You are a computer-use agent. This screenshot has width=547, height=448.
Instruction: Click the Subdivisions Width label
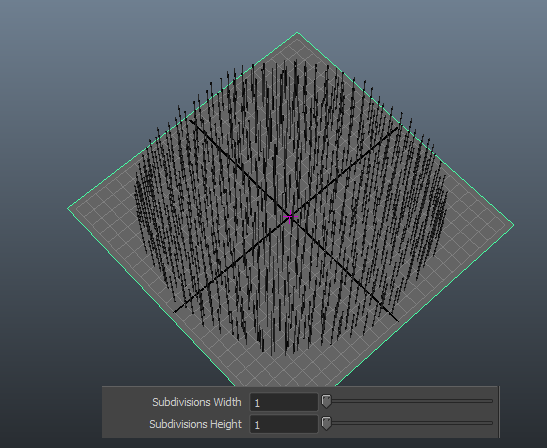pyautogui.click(x=197, y=402)
